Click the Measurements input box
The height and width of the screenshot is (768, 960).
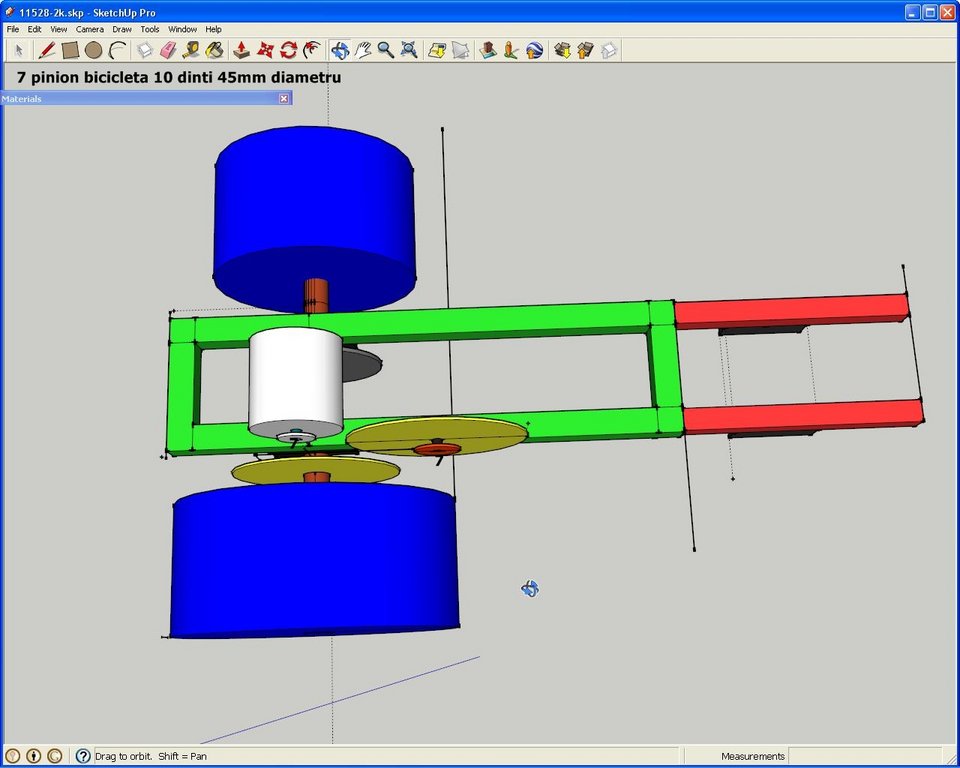point(865,756)
